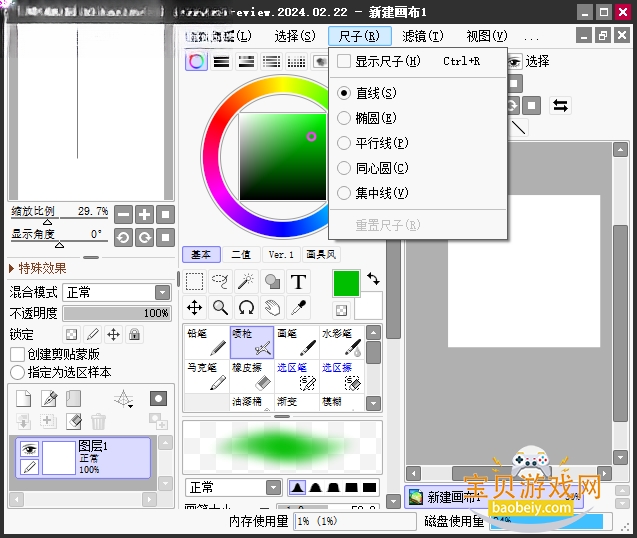Select the shape tool
This screenshot has height=538, width=637.
(272, 281)
